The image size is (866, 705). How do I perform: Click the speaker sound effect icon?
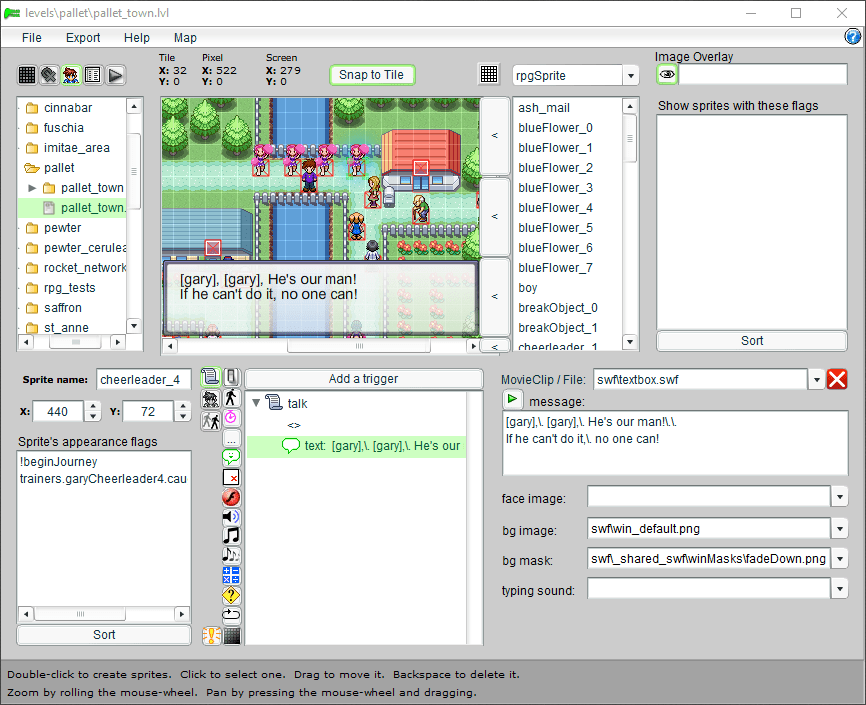pyautogui.click(x=231, y=516)
